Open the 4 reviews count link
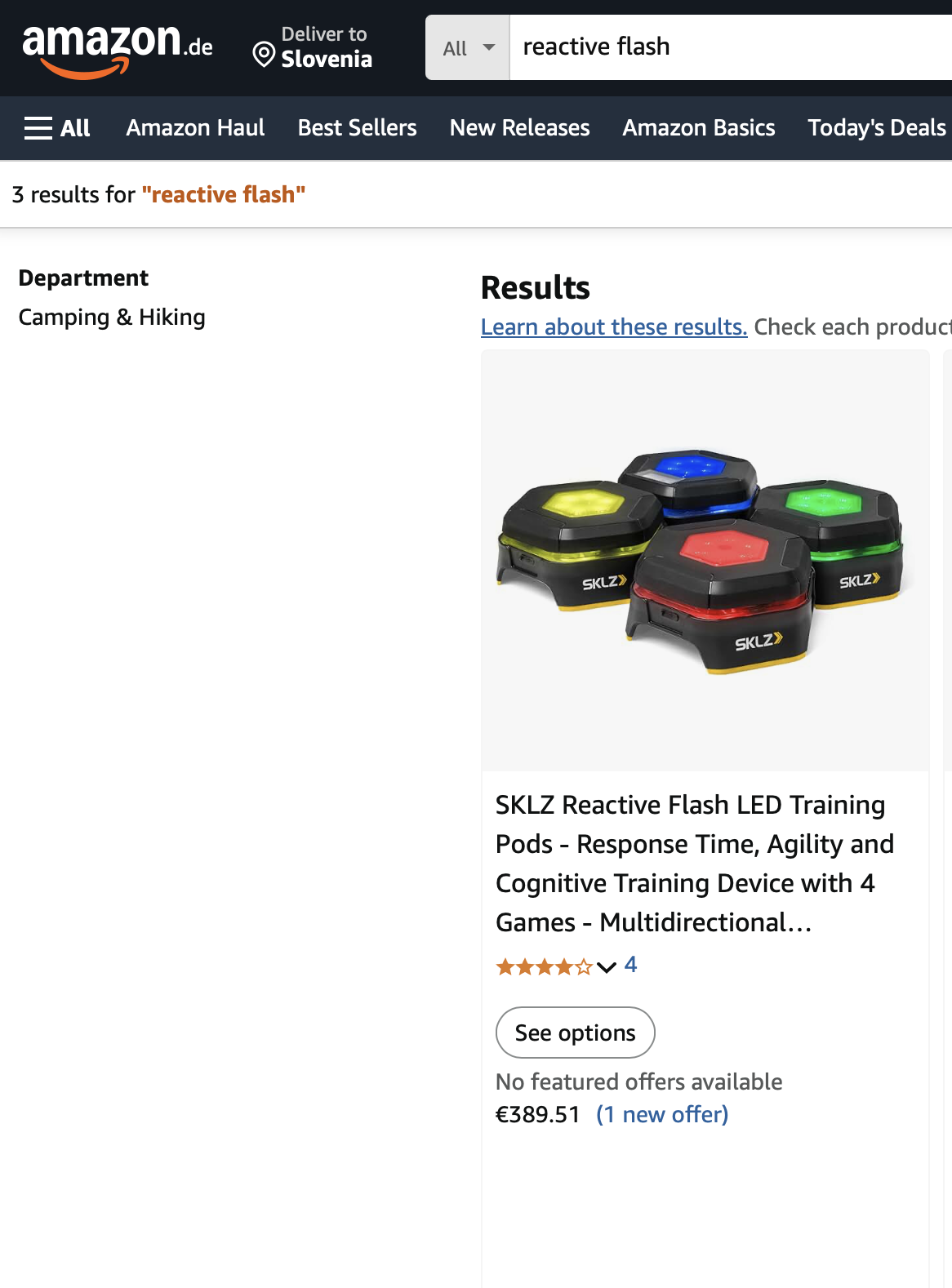 (x=630, y=966)
